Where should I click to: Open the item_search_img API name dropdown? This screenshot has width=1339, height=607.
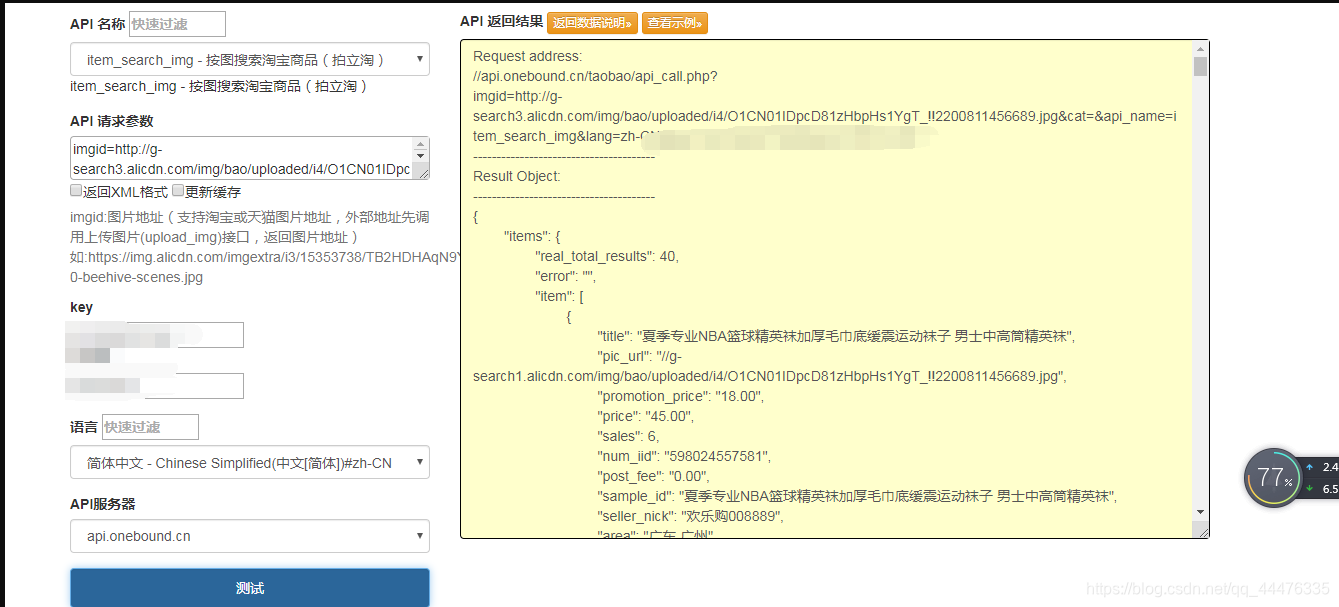coord(250,60)
